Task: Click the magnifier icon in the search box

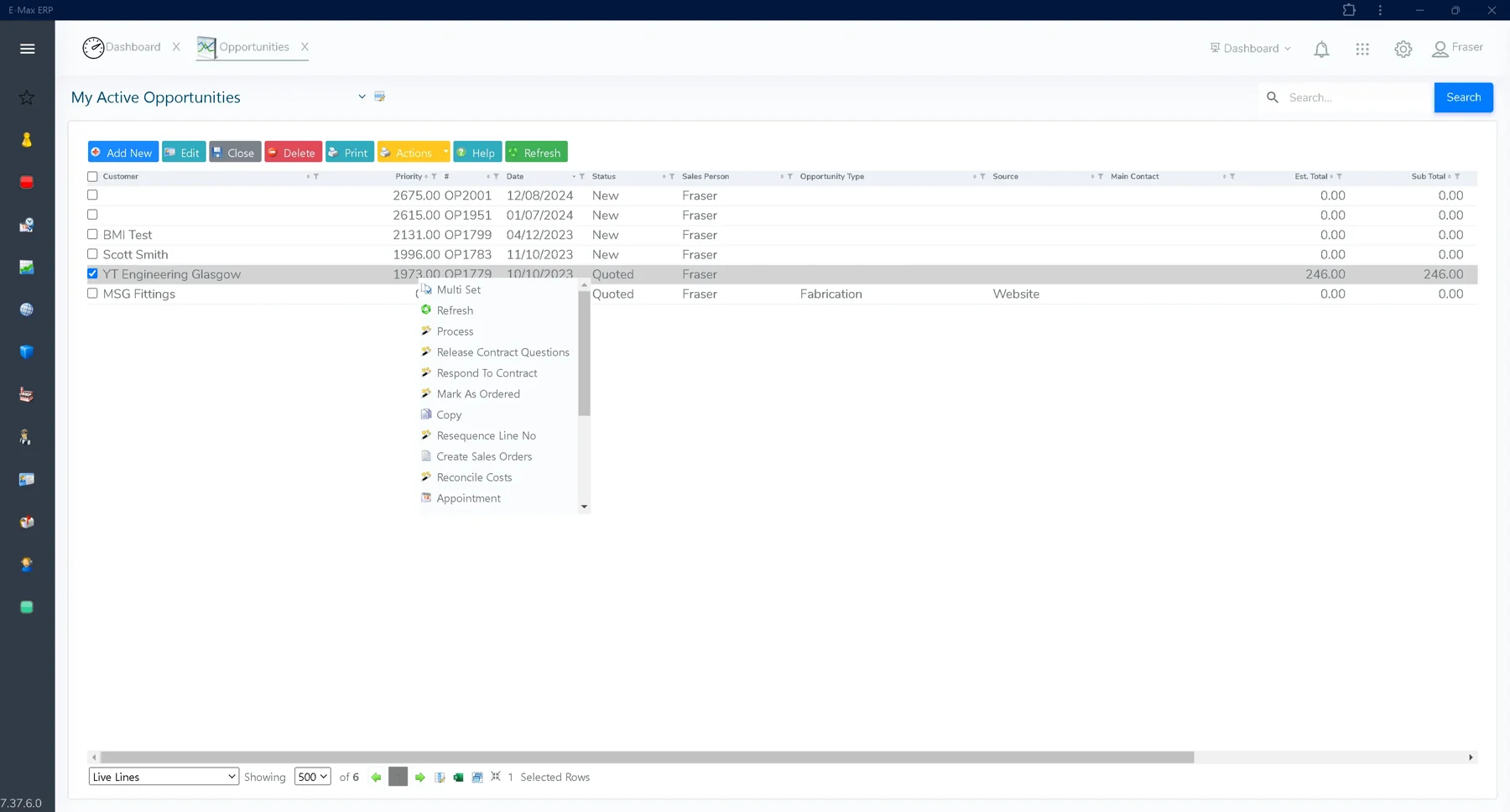Action: (1273, 97)
